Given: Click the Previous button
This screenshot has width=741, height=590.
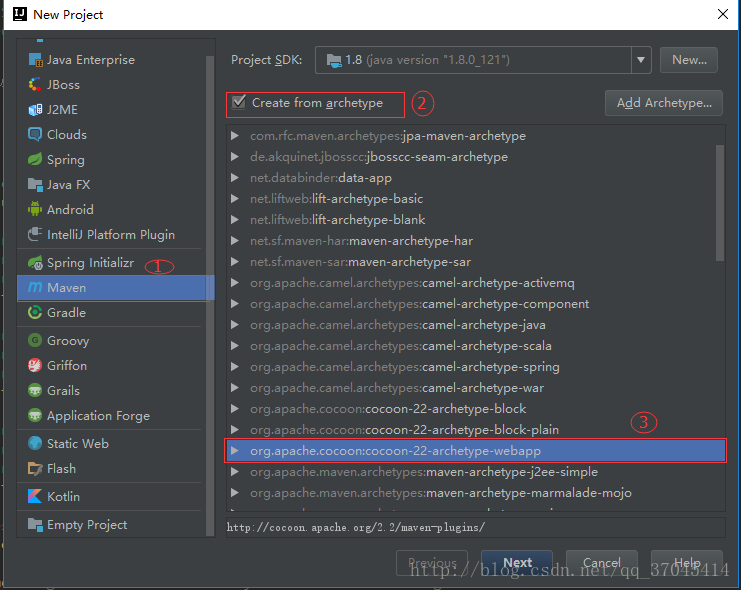Looking at the screenshot, I should [x=432, y=562].
